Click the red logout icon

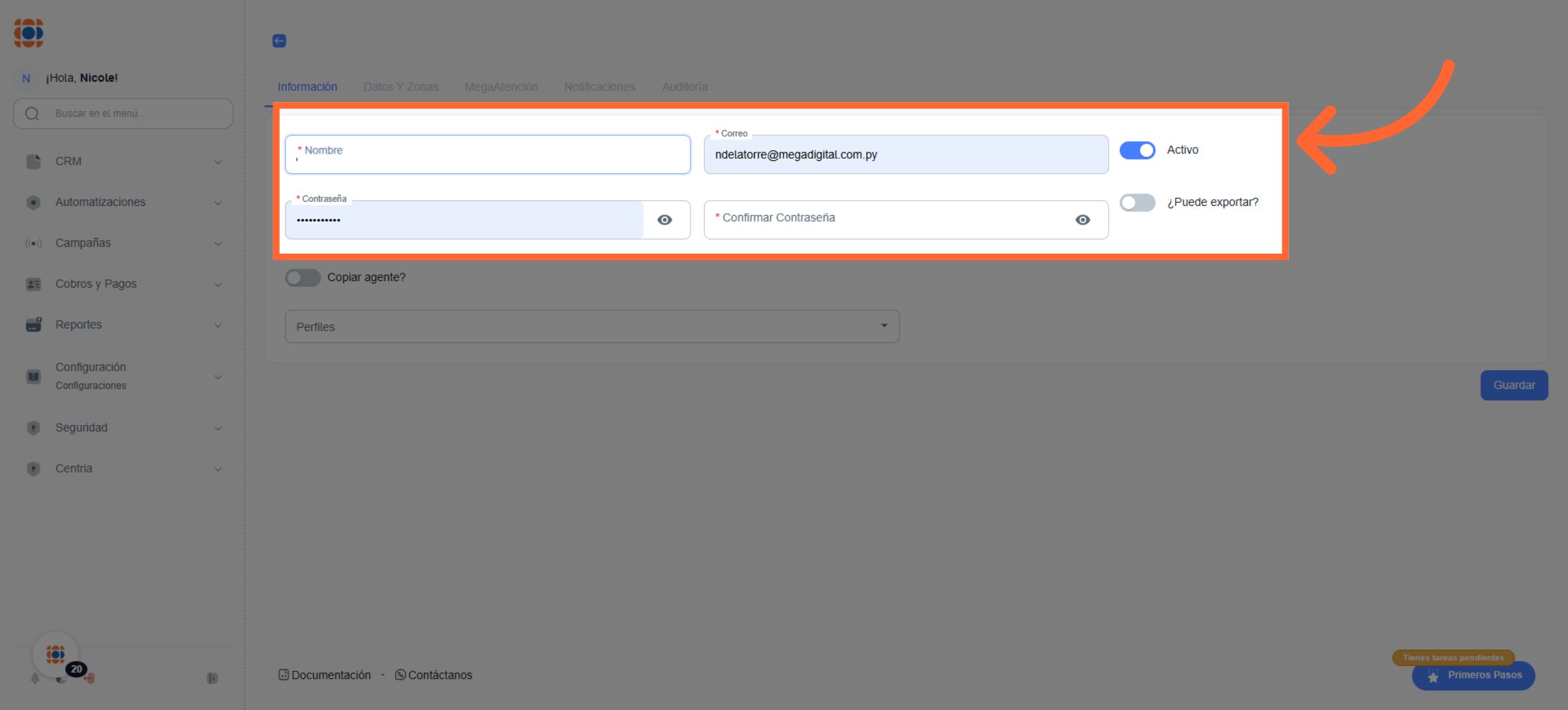click(90, 679)
